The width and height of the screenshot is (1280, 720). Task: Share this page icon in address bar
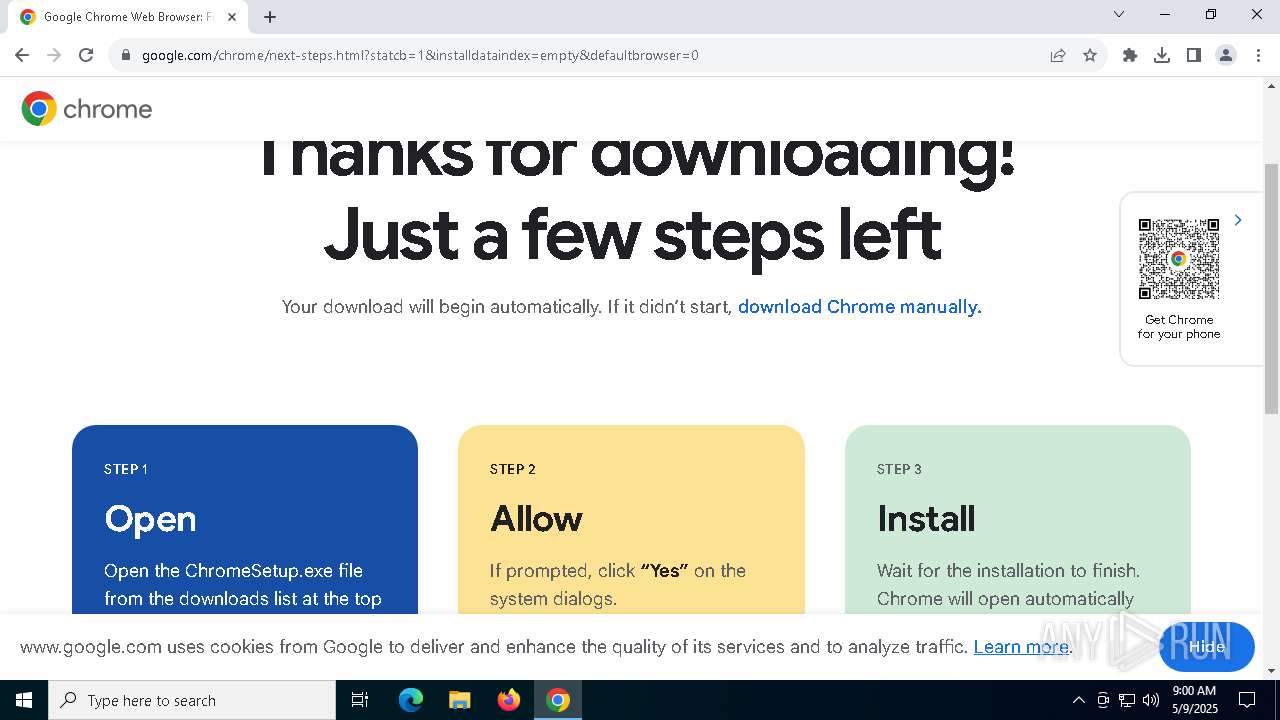click(1058, 55)
